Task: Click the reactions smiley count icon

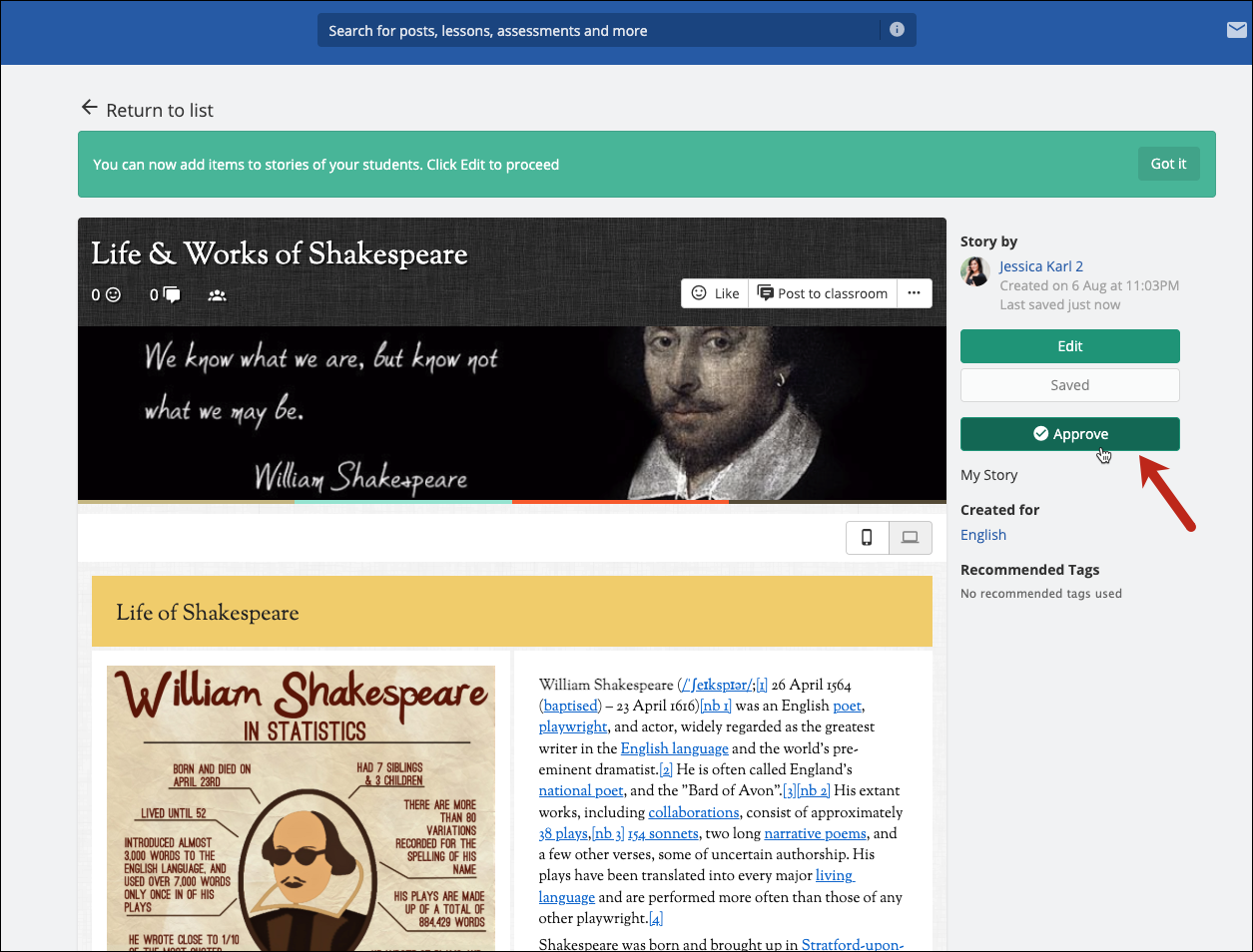Action: (113, 294)
